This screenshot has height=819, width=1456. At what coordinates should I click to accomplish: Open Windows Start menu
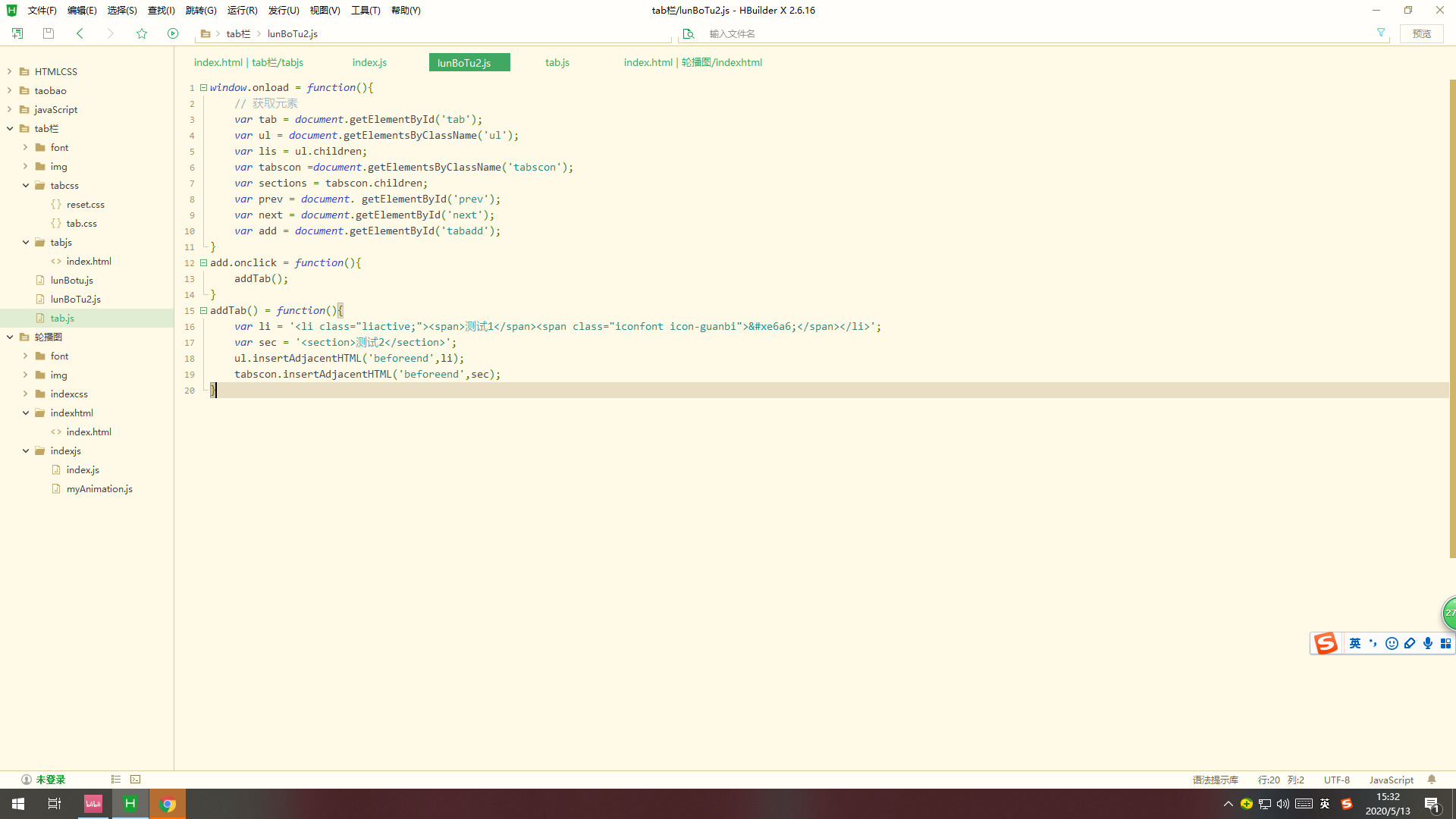[18, 804]
